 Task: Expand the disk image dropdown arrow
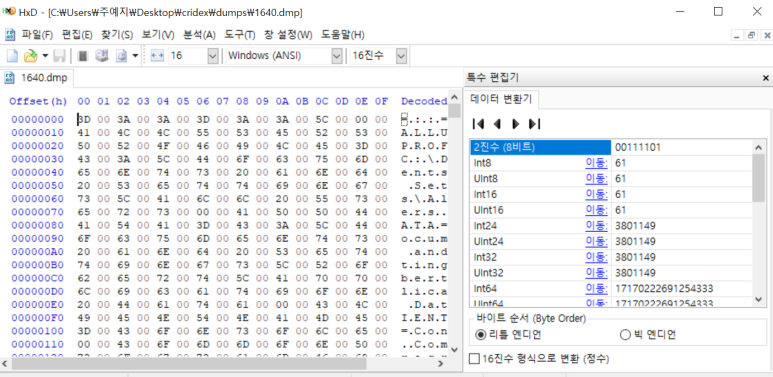pyautogui.click(x=135, y=56)
